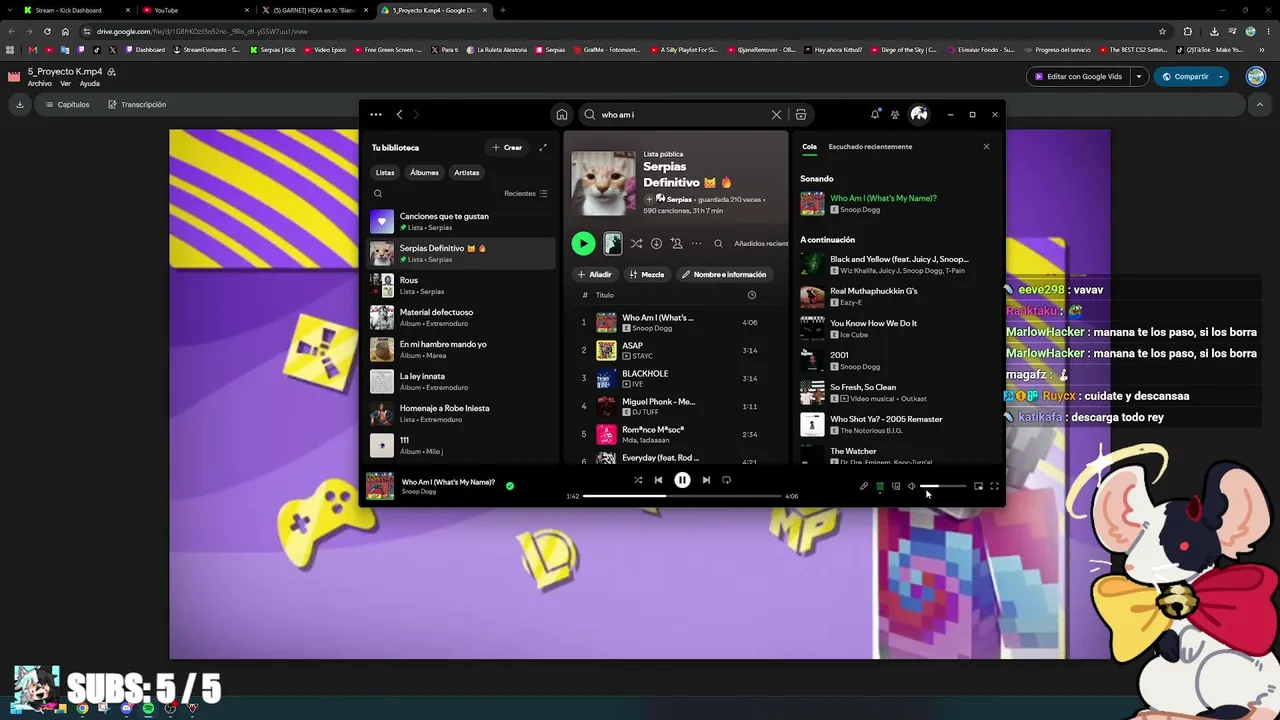The image size is (1280, 720).
Task: Open the Añadidos recientemente sort dropdown
Action: 761,244
